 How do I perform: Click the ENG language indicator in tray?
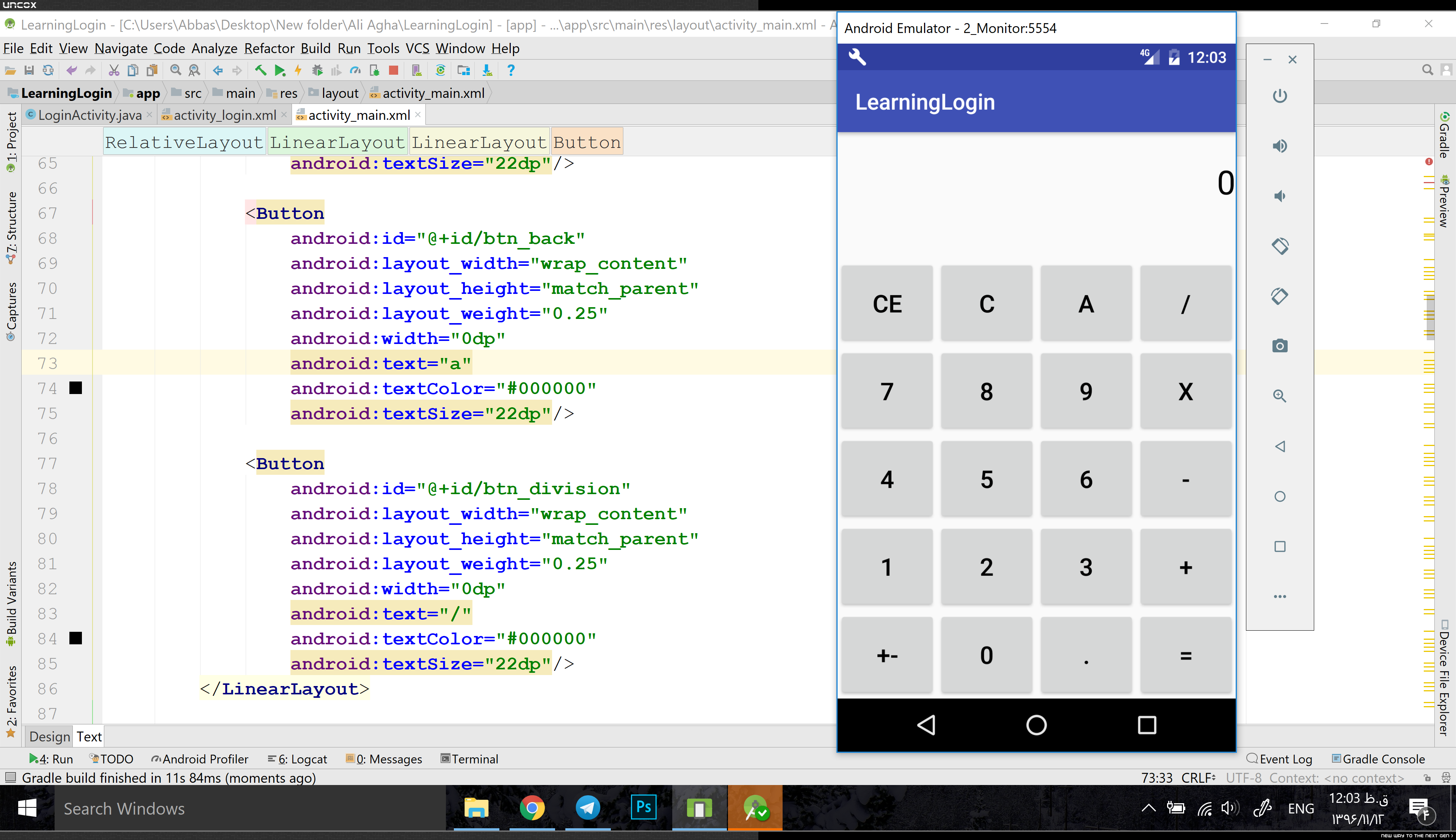(x=1301, y=808)
